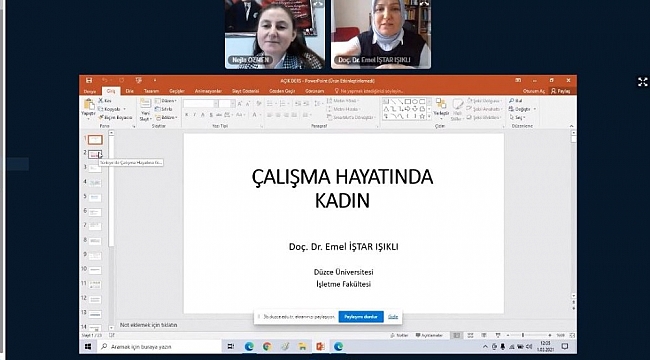
Task: Switch to the Gözden Geçir tab
Action: 282,91
